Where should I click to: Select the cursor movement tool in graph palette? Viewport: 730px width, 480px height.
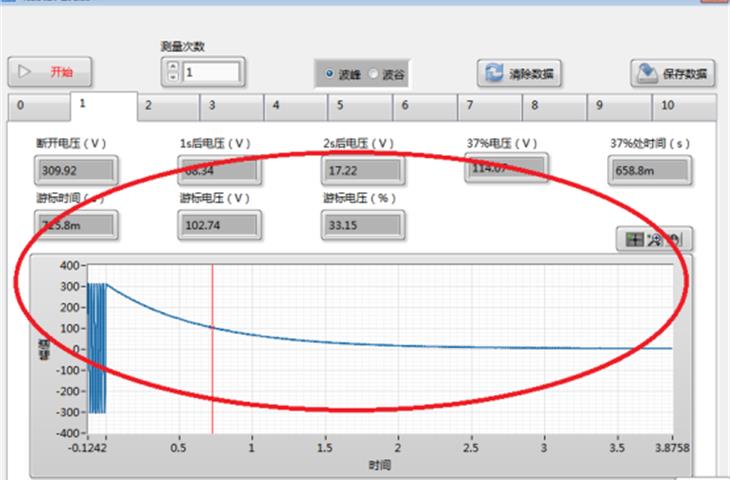coord(634,240)
